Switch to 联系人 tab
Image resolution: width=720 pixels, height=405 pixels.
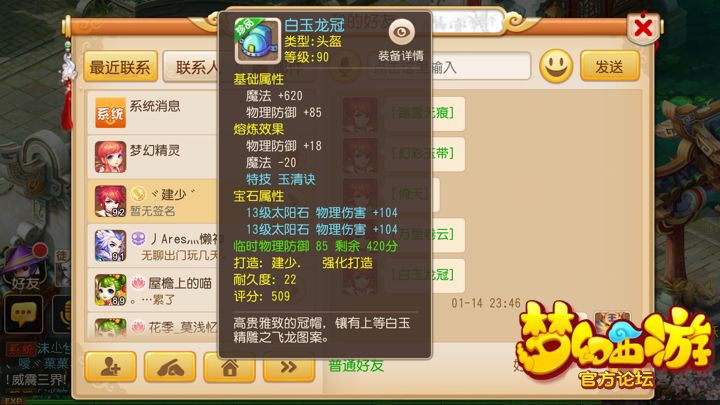[191, 67]
